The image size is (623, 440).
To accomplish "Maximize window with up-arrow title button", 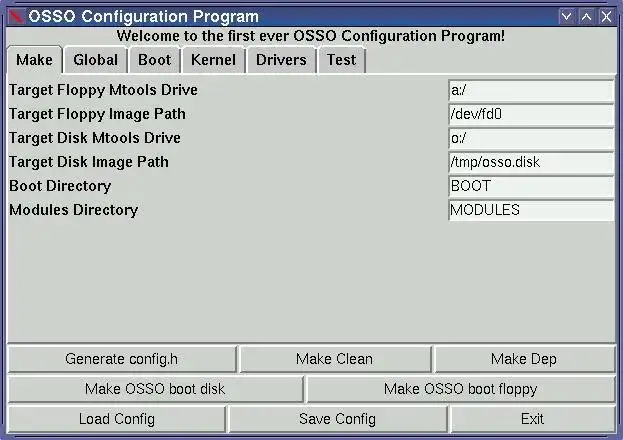I will tap(586, 17).
